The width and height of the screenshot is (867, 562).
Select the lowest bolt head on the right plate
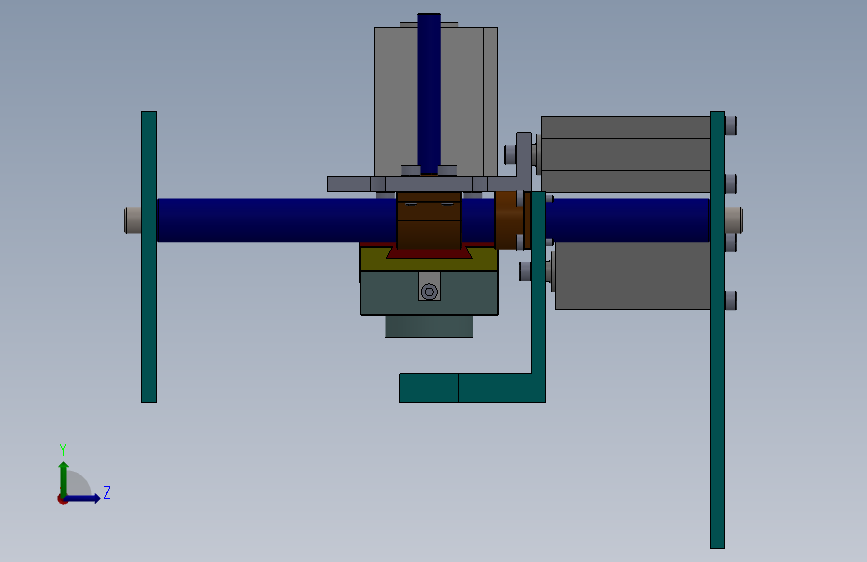(x=730, y=300)
